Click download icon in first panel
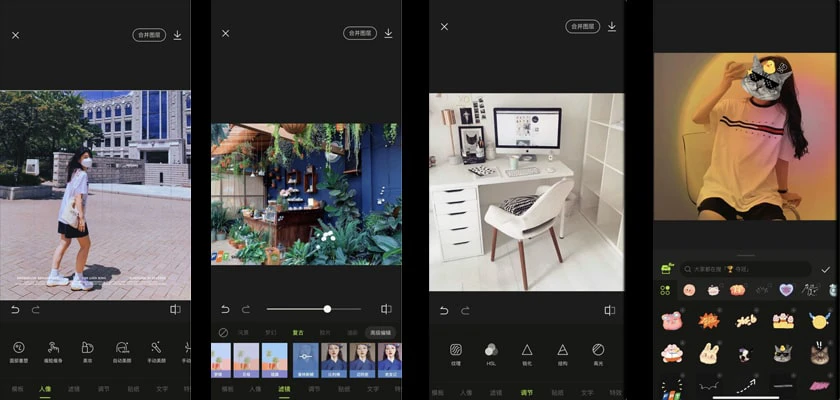840x400 pixels. (x=177, y=34)
